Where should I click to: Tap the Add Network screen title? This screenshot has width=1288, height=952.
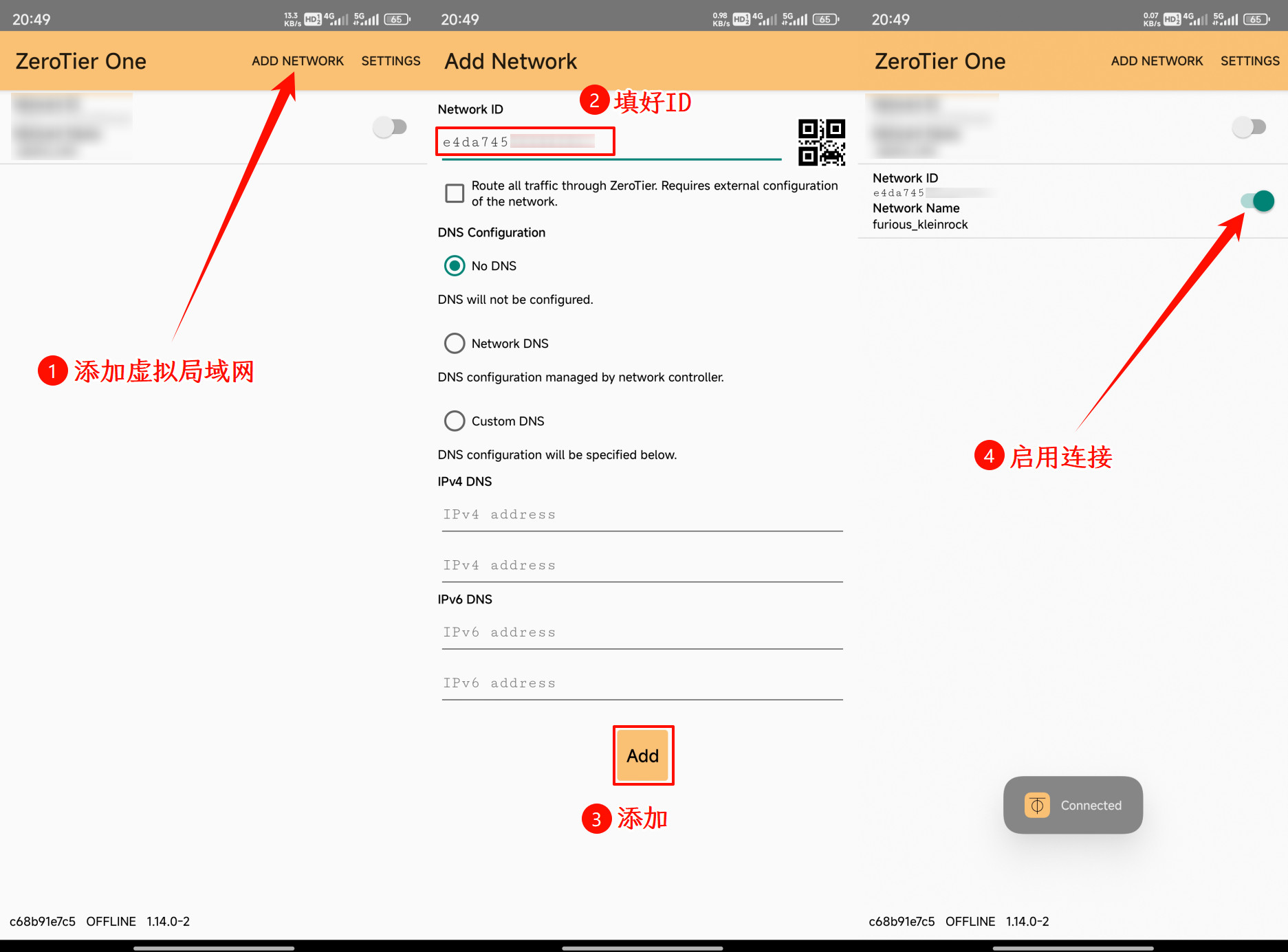[x=510, y=61]
